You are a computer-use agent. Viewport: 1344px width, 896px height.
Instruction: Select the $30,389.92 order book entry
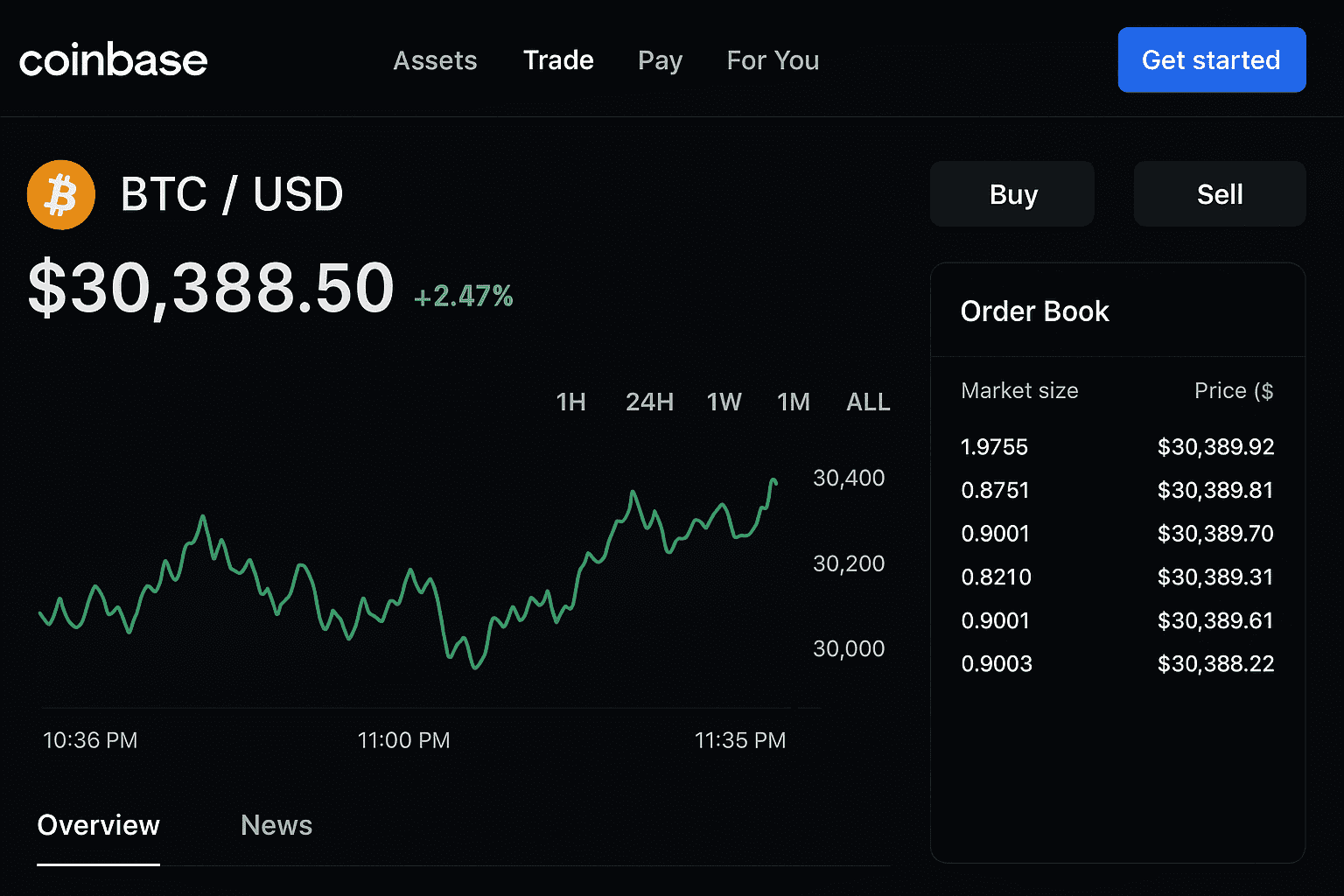point(1215,446)
